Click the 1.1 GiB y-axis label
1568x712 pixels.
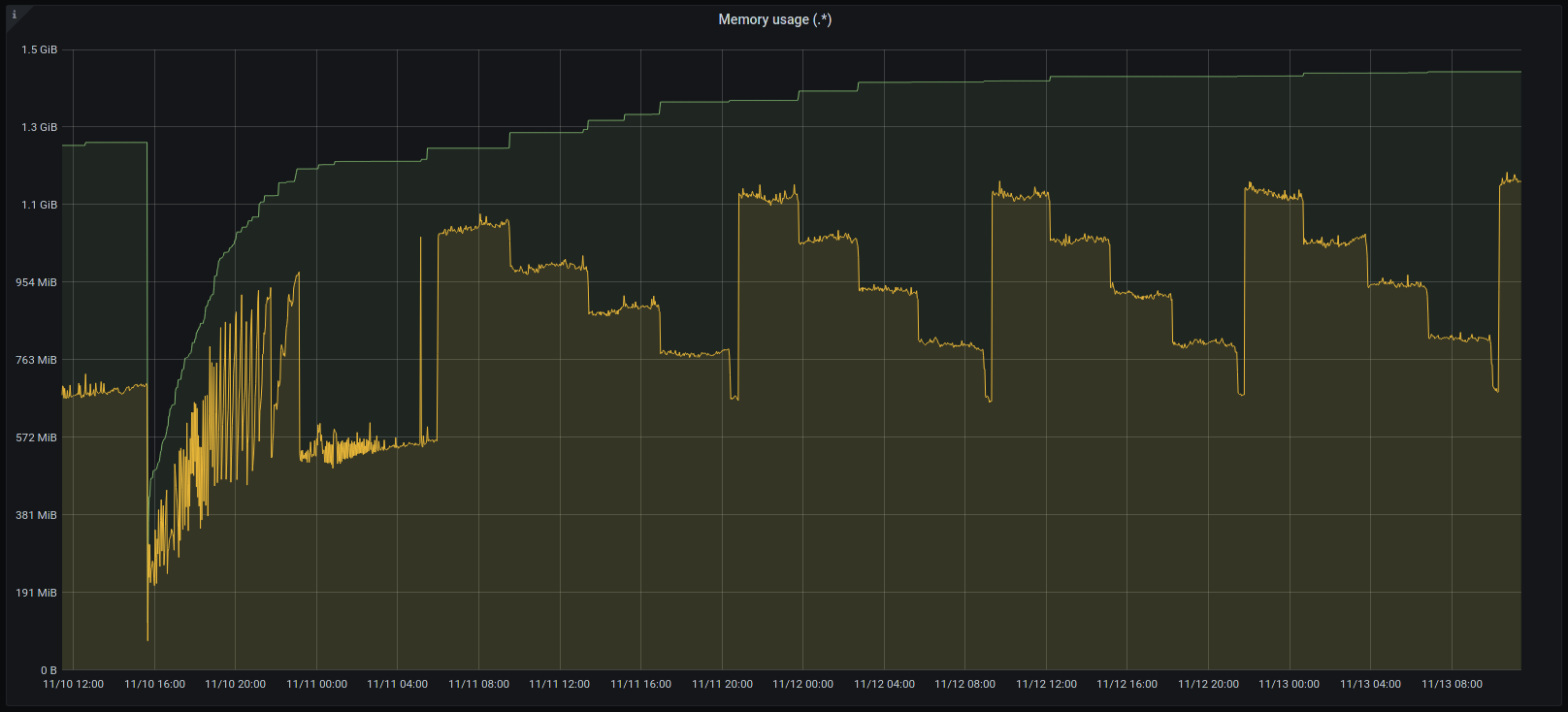pos(40,205)
